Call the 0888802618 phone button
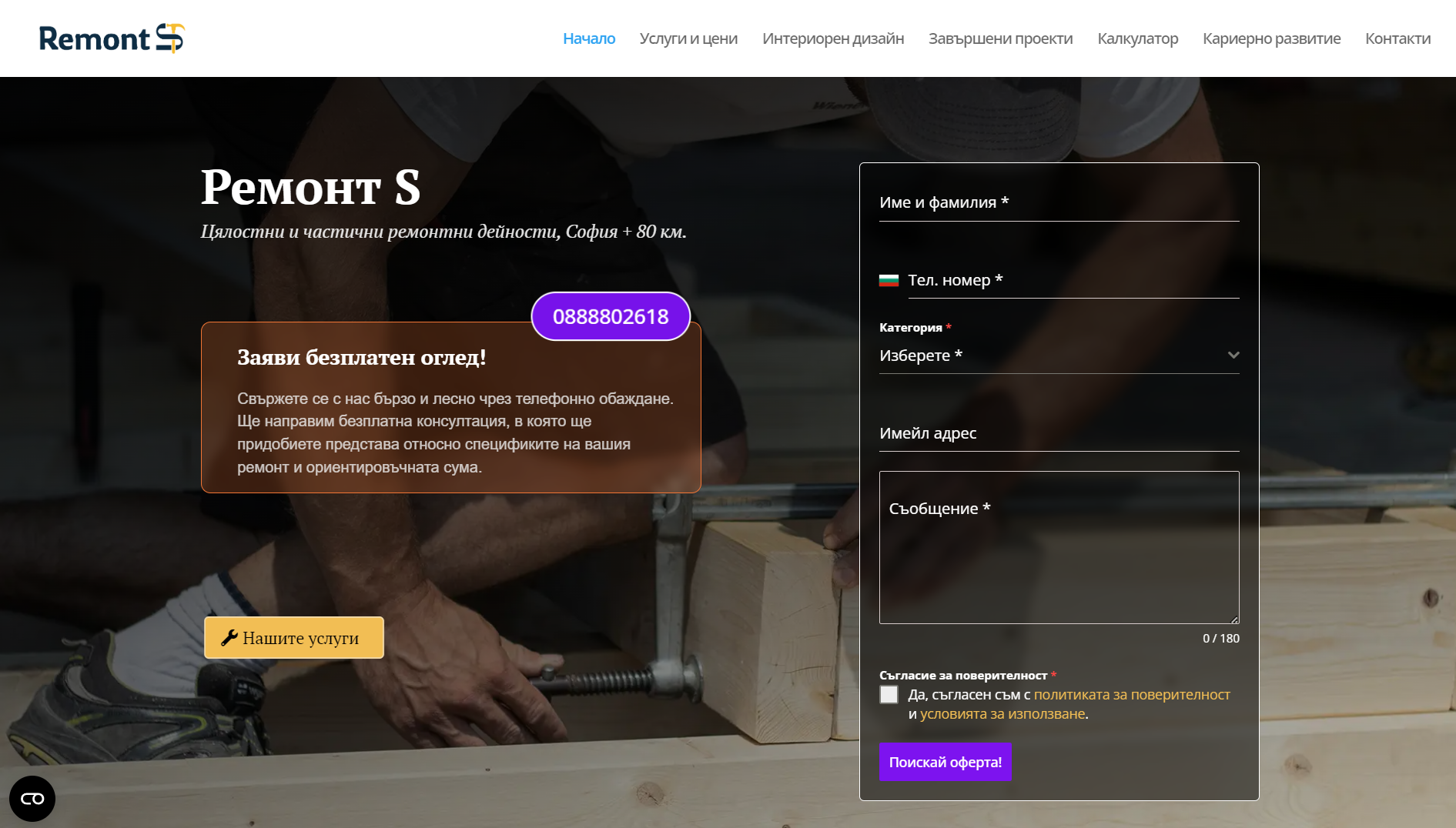This screenshot has height=828, width=1456. tap(611, 316)
